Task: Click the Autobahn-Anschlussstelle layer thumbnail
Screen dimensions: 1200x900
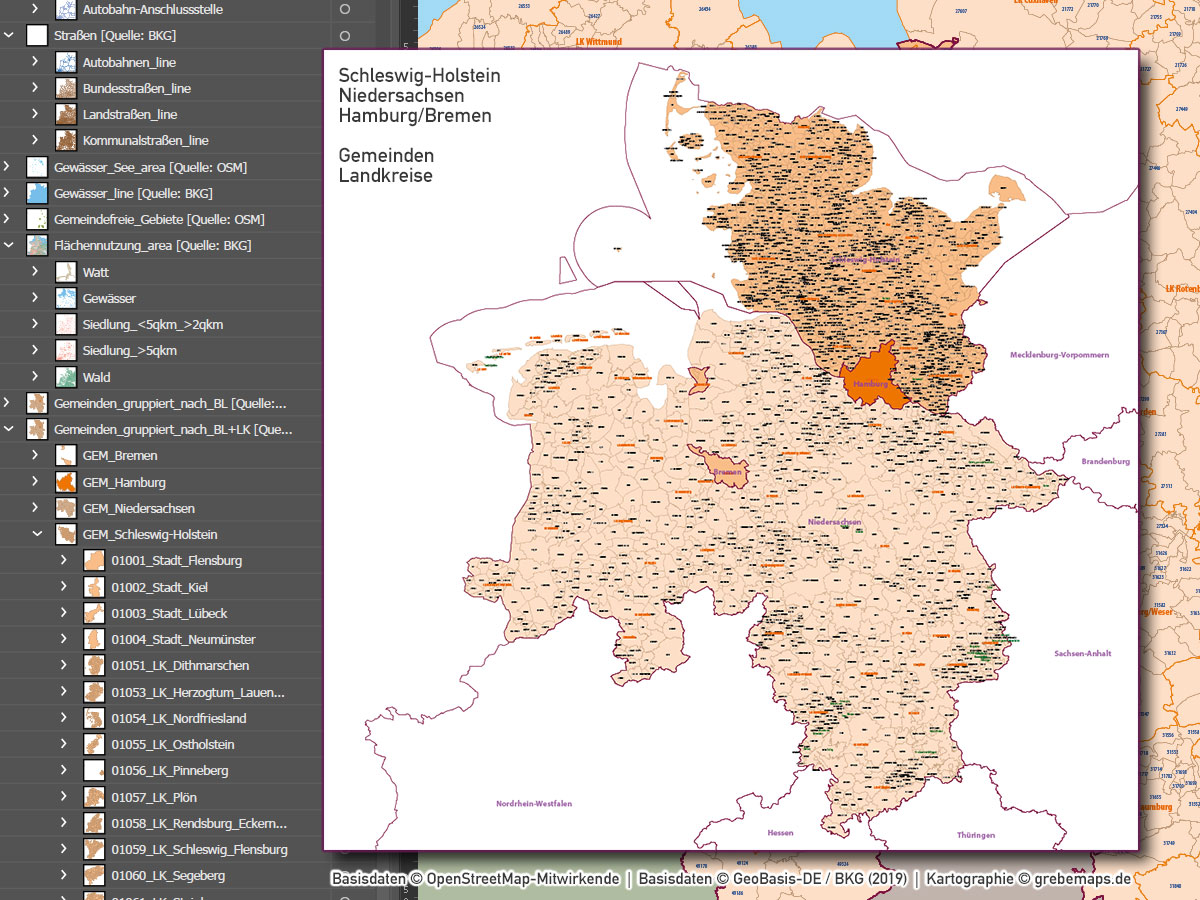Action: 65,10
